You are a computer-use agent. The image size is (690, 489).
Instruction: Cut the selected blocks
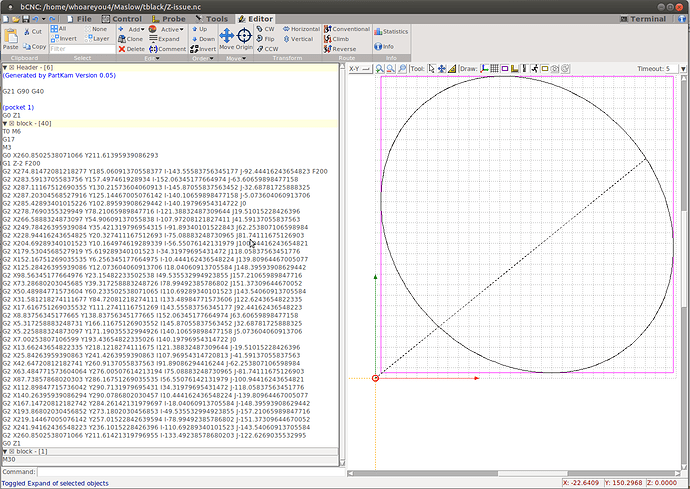point(33,32)
